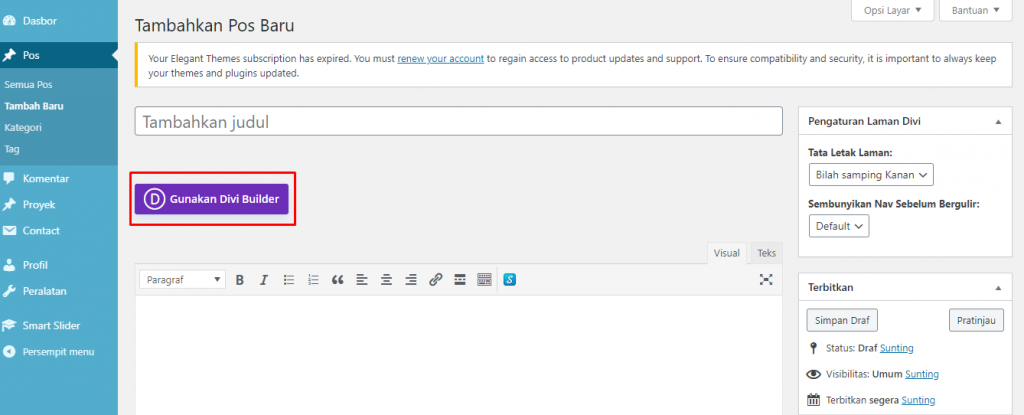Open the Paragraf format dropdown
1024x415 pixels.
[x=183, y=280]
